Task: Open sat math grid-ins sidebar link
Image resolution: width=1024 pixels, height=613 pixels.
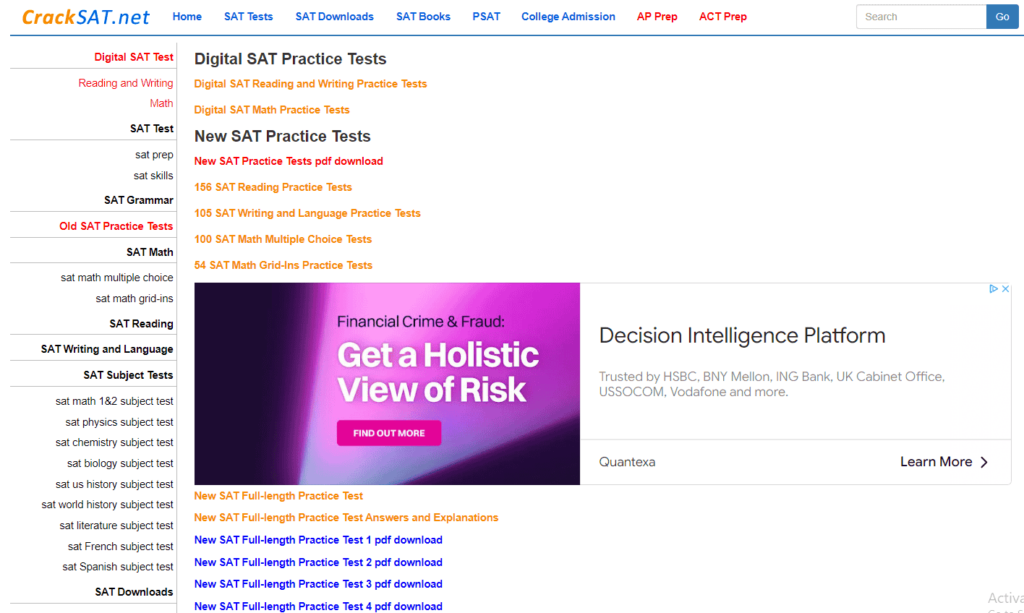Action: point(135,299)
